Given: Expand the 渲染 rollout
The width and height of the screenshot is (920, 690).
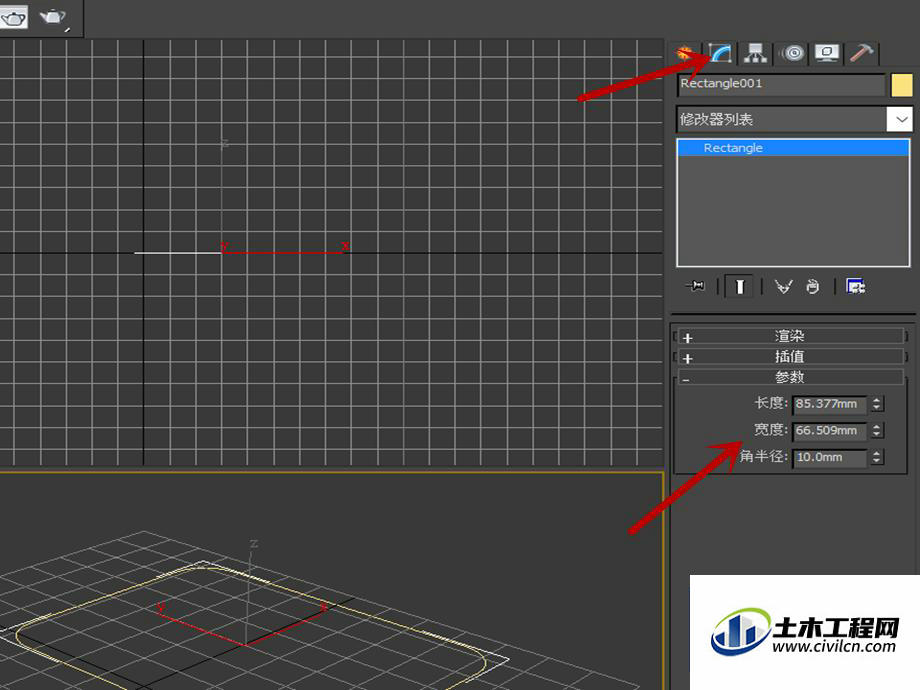Looking at the screenshot, I should click(x=790, y=336).
